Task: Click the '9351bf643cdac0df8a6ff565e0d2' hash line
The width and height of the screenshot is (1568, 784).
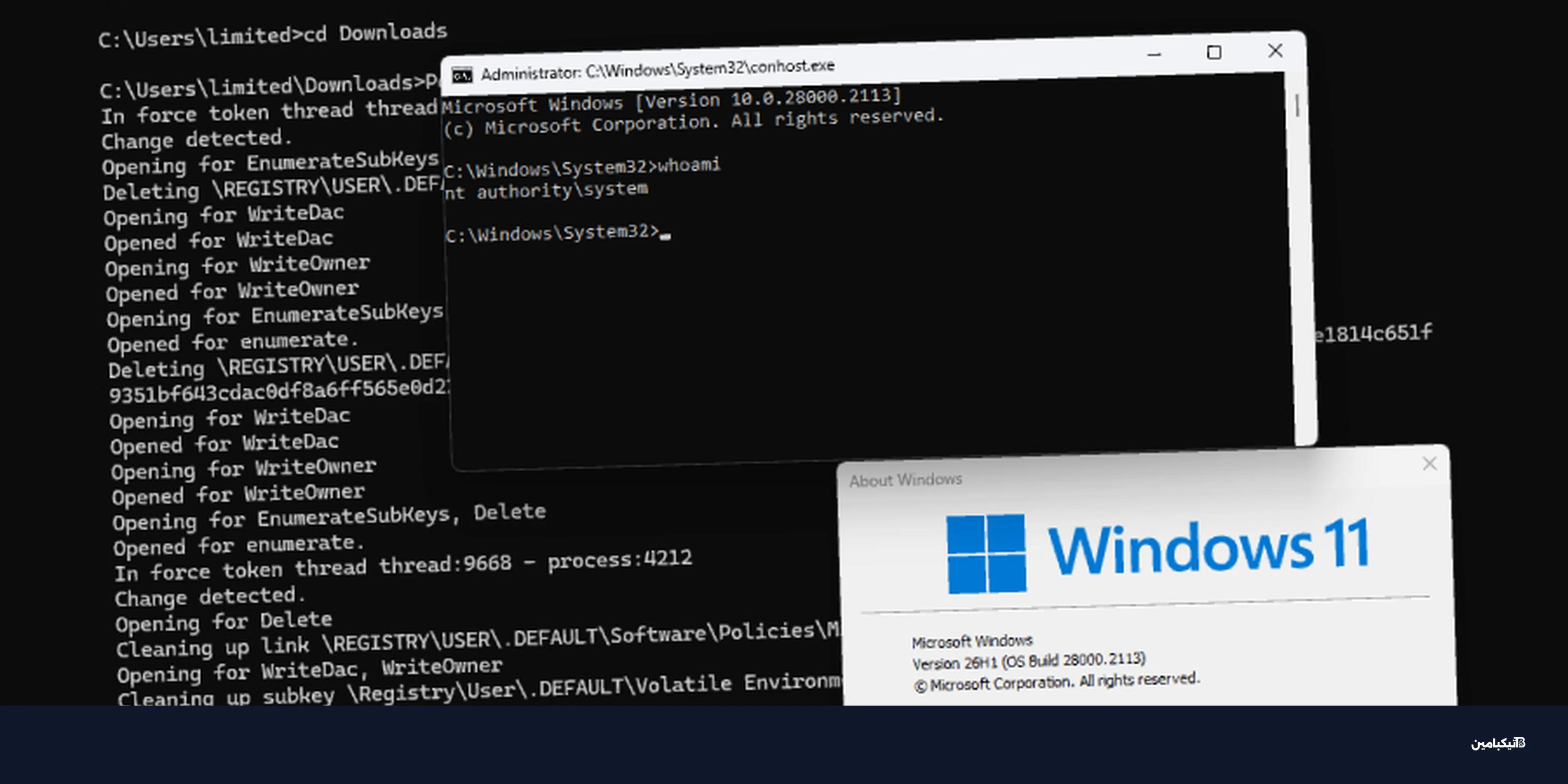Action: [x=280, y=390]
